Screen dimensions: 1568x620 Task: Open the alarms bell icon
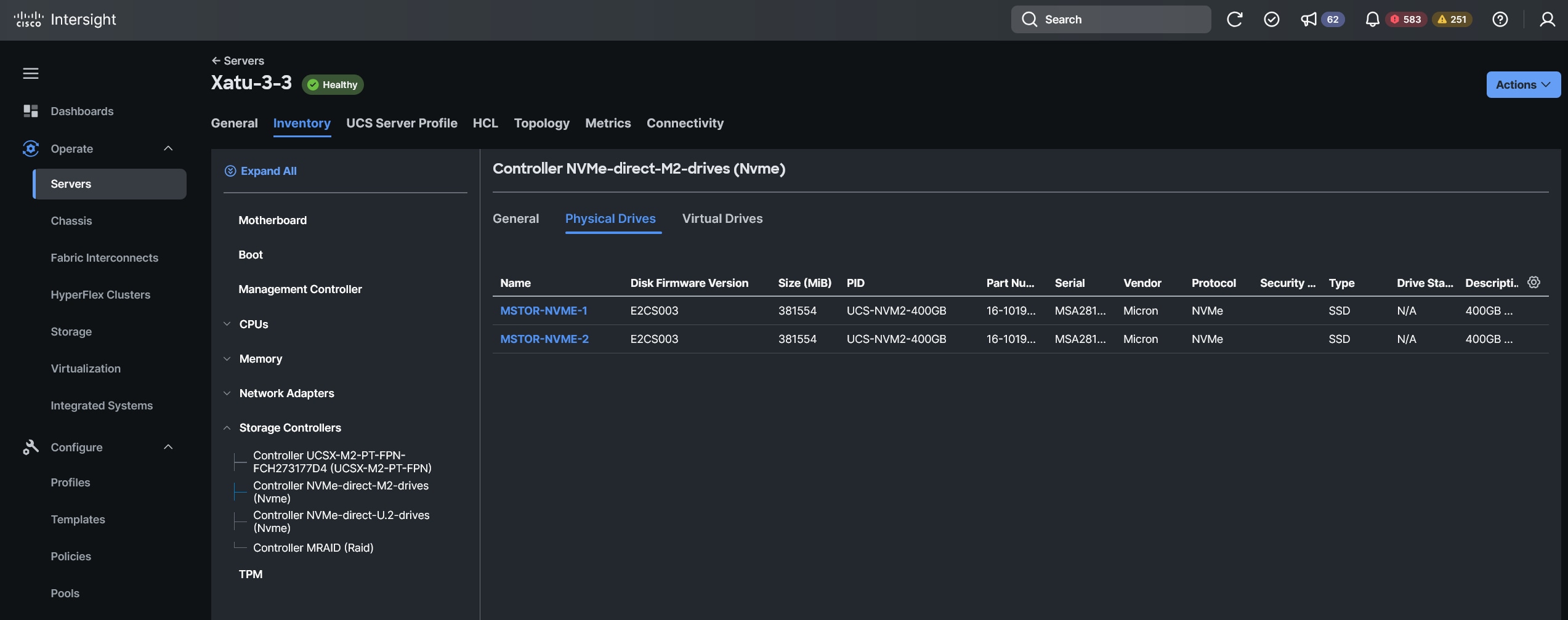[1372, 20]
